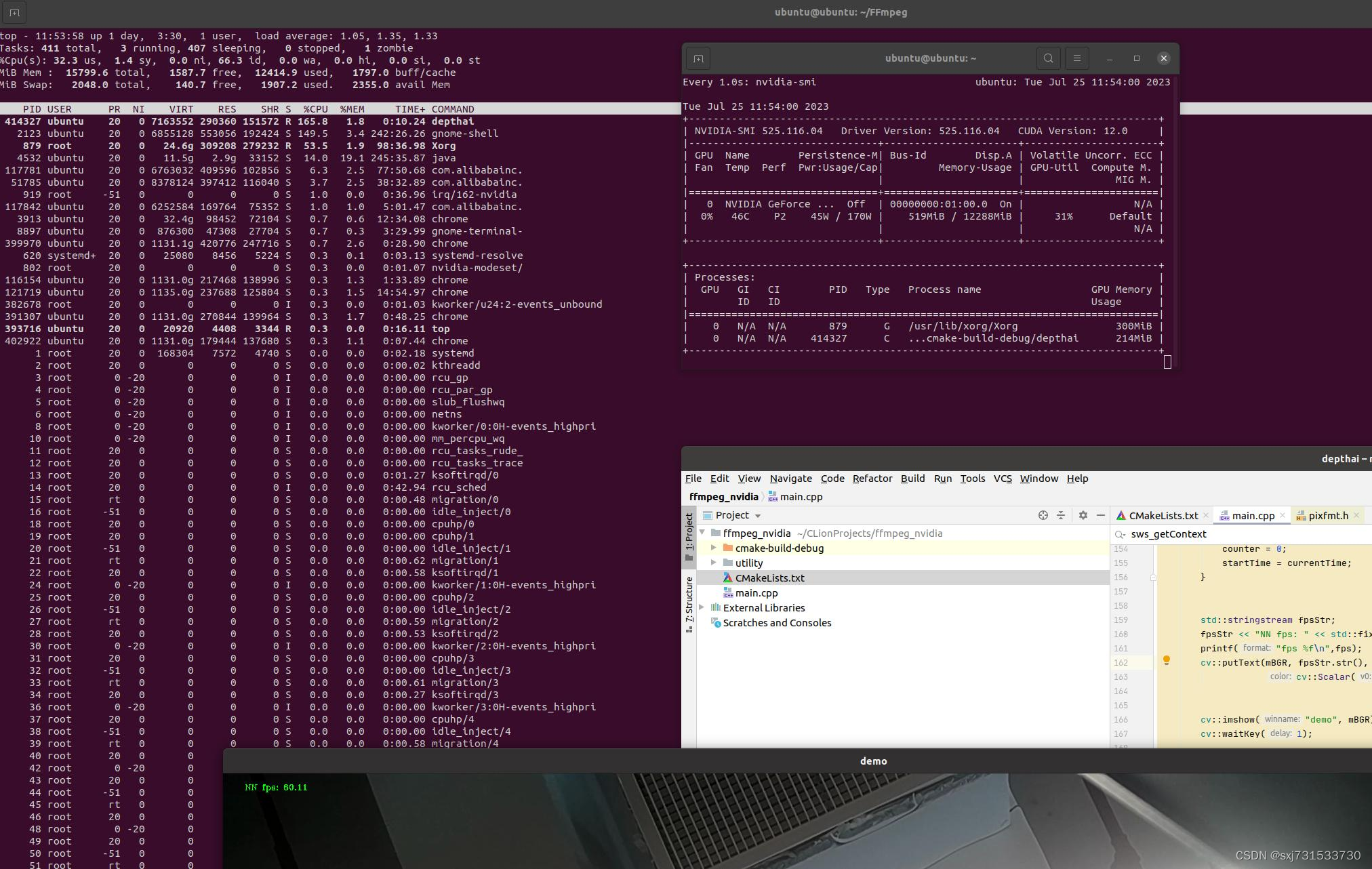Viewport: 1372px width, 869px height.
Task: Close the main.cpp editor tab
Action: [1282, 516]
